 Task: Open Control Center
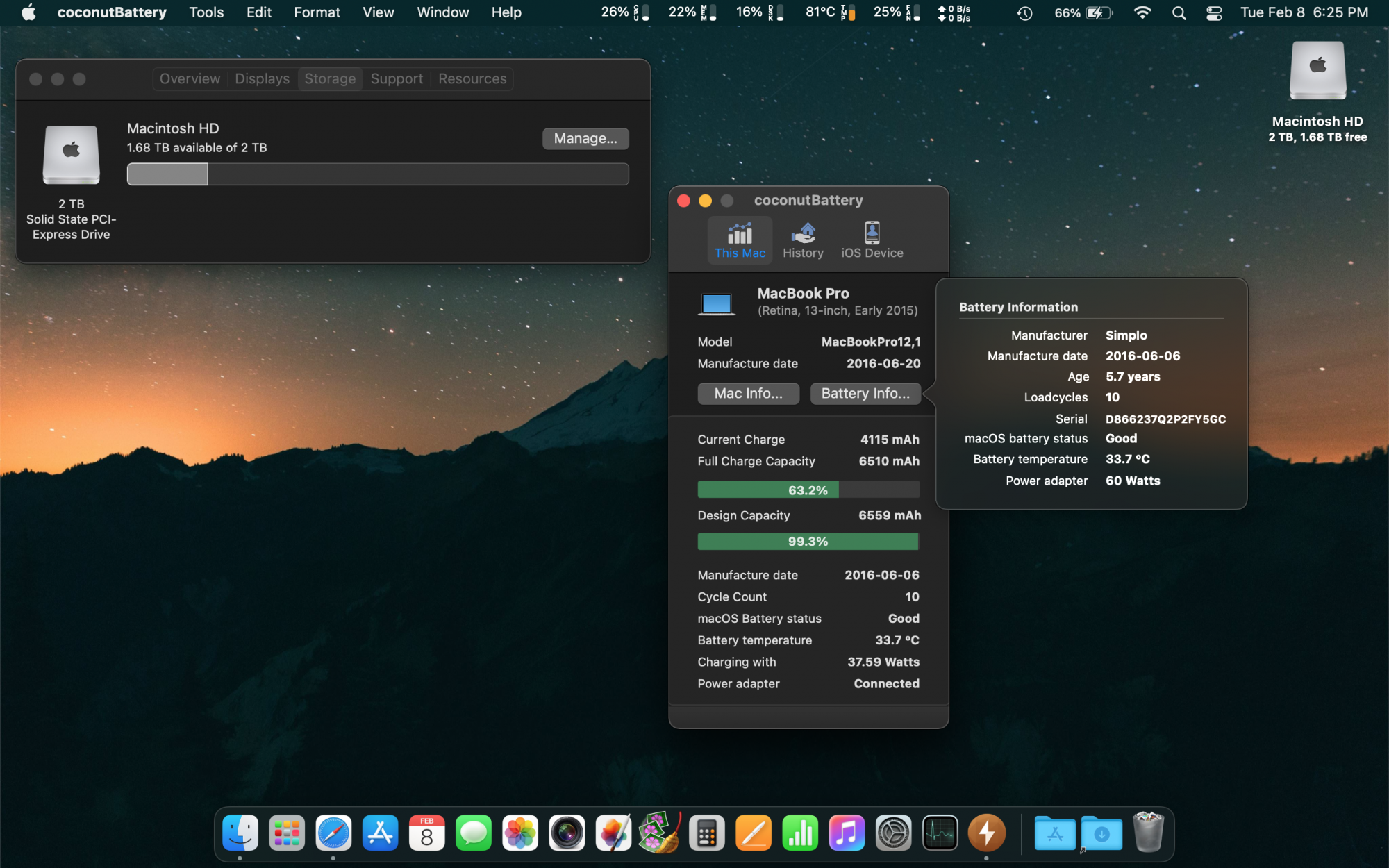(1214, 12)
